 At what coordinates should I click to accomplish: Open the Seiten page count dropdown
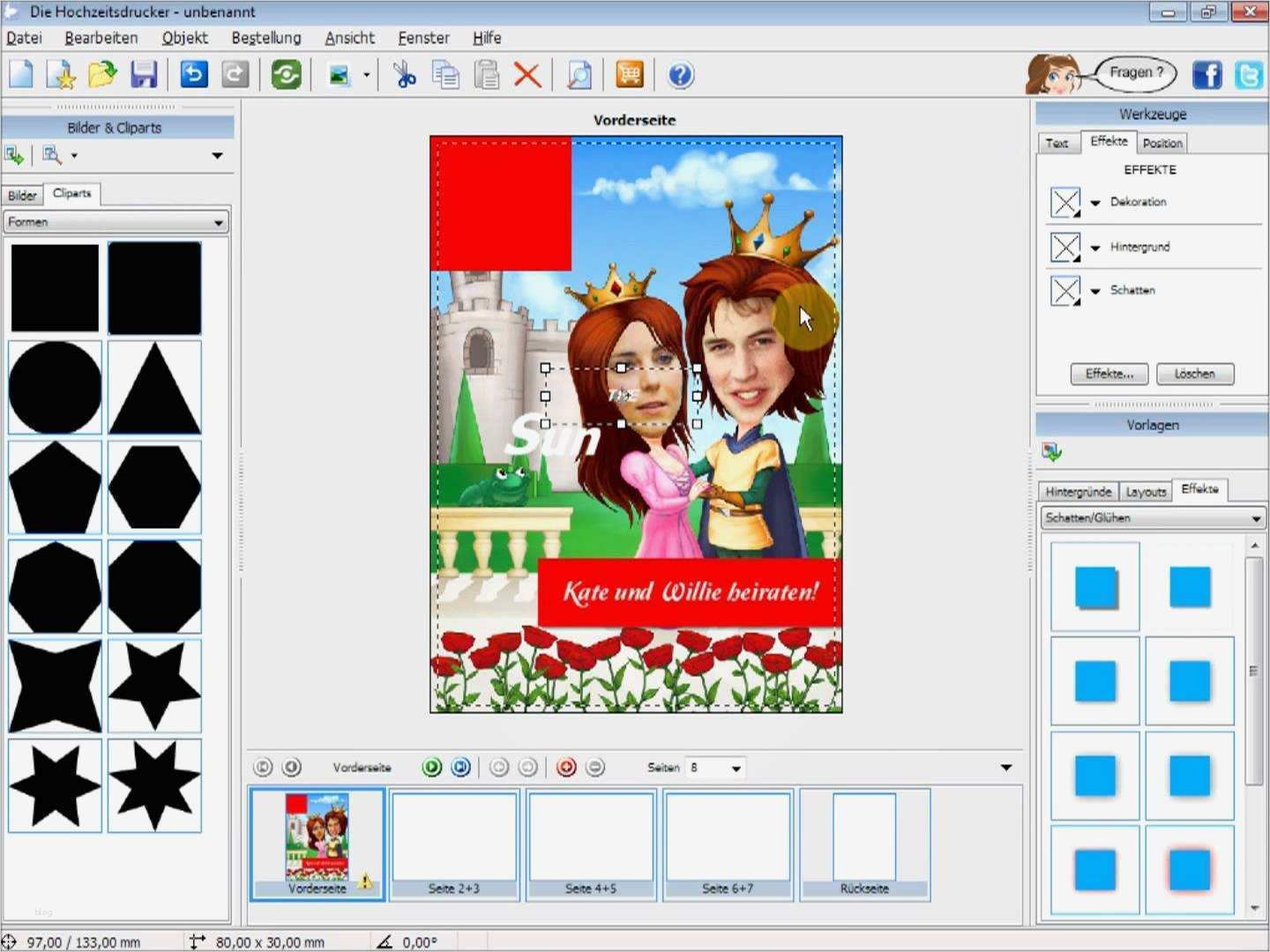click(735, 768)
